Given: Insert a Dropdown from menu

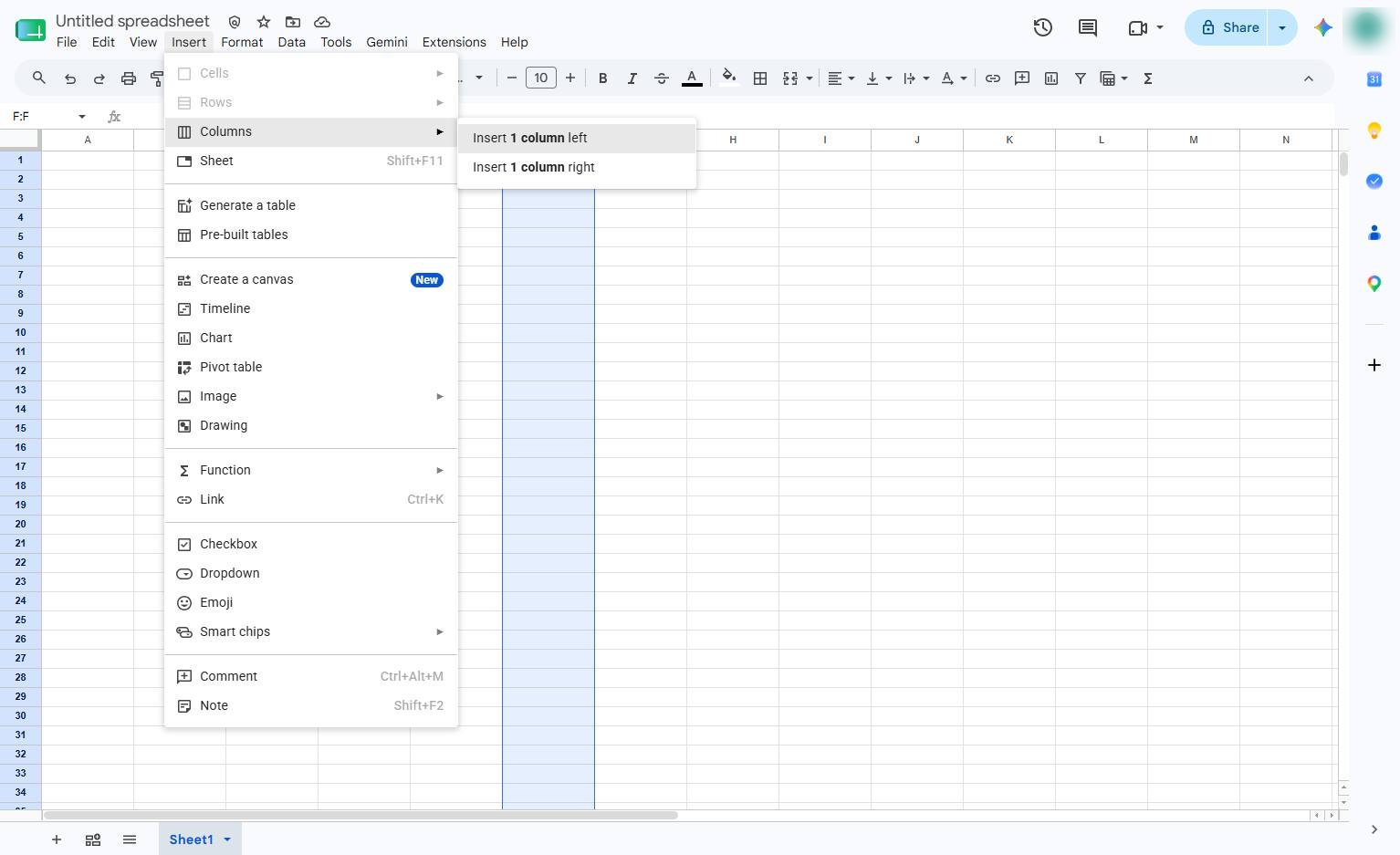Looking at the screenshot, I should coord(311,573).
